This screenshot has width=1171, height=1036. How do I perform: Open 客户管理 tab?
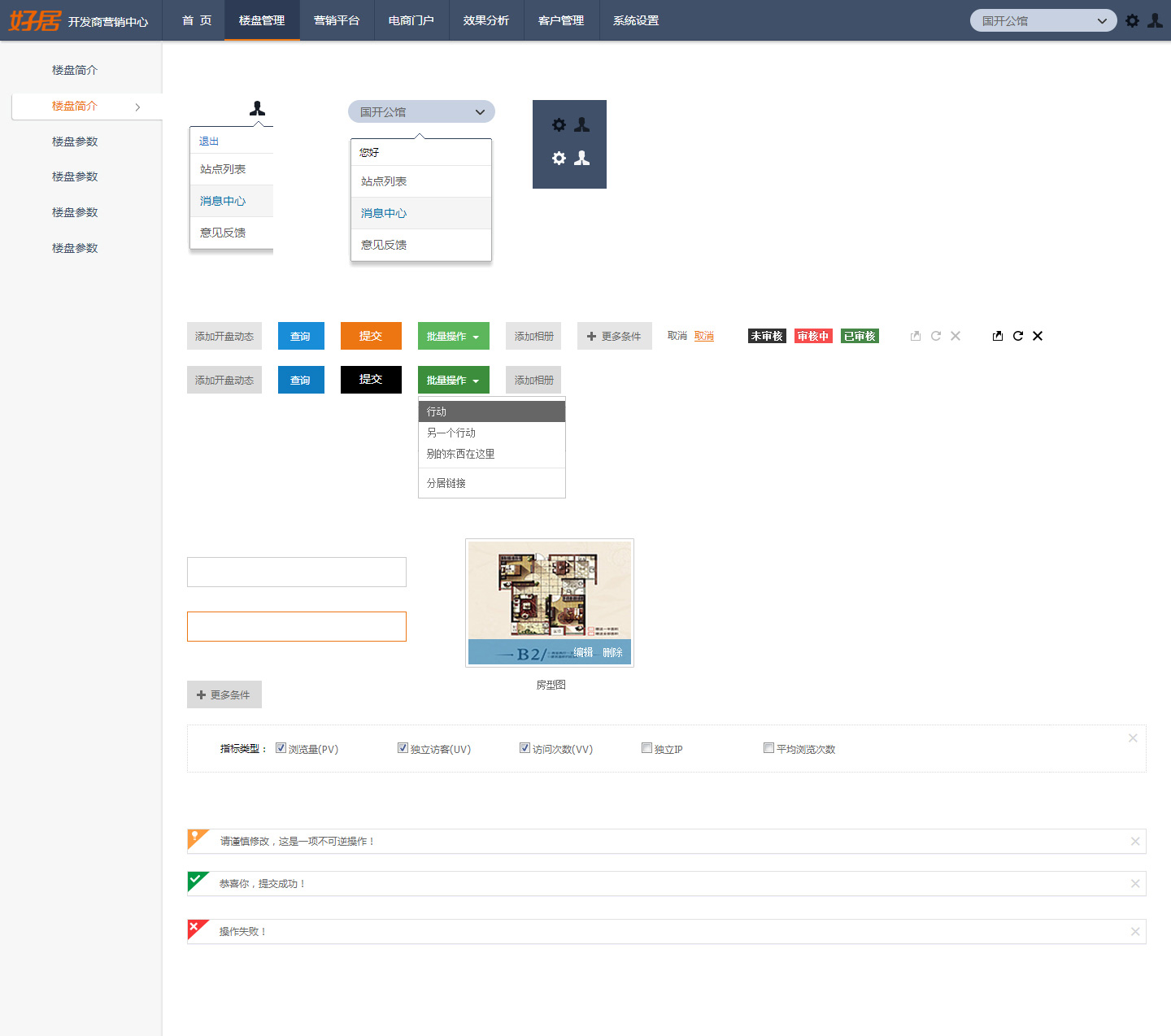561,20
